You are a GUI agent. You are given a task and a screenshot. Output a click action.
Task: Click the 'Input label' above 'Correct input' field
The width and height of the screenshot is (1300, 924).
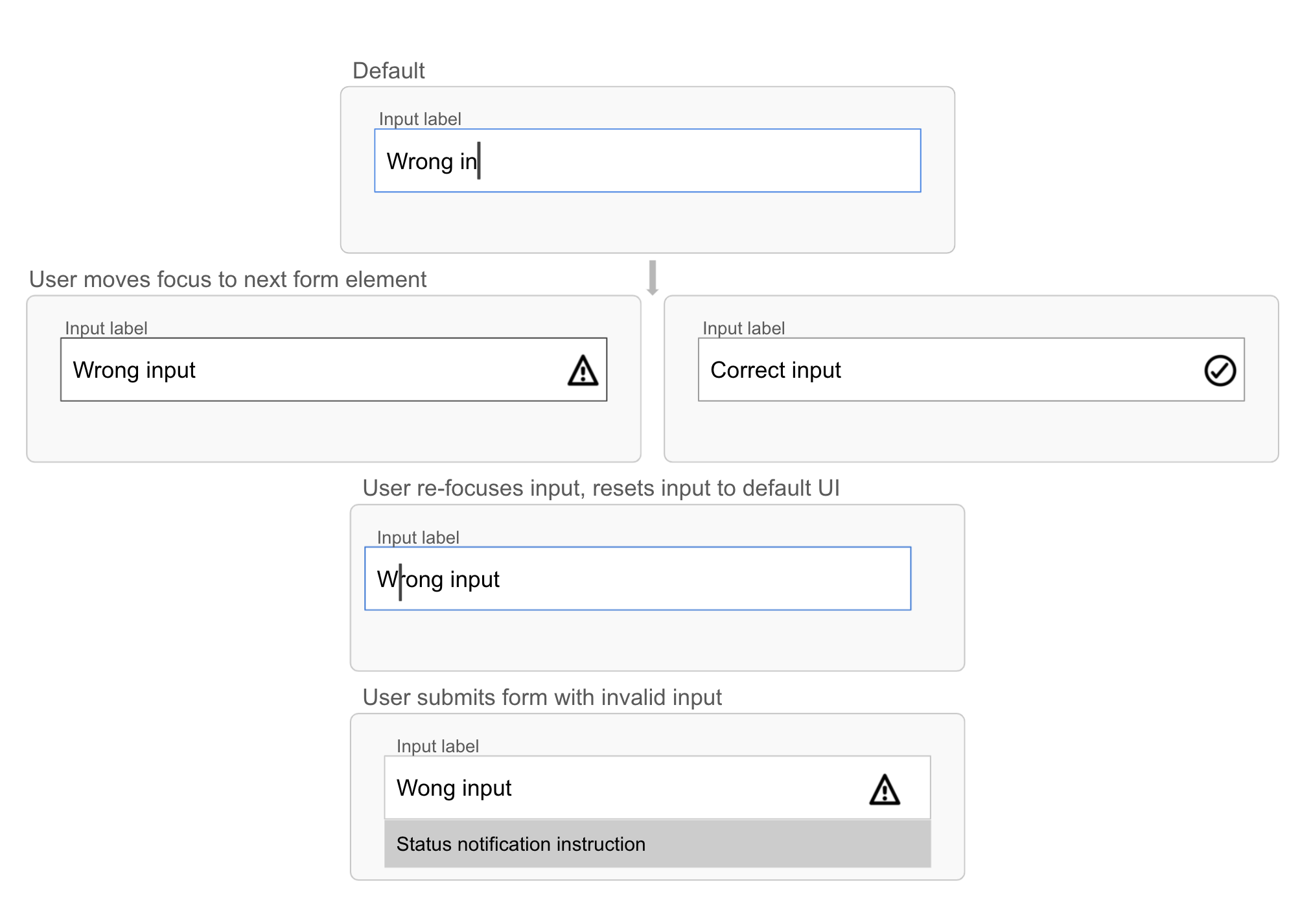743,329
